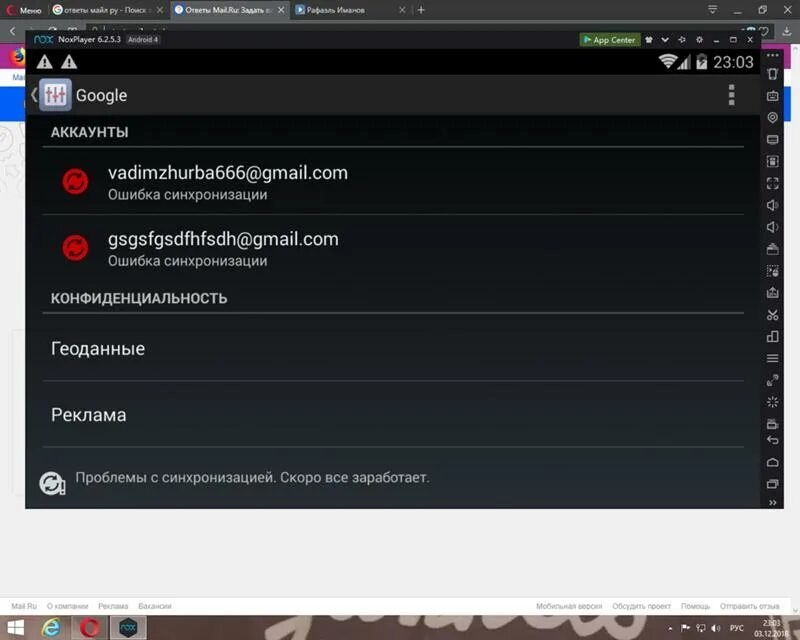Switch to Opera in the taskbar
The image size is (800, 640).
pos(89,628)
